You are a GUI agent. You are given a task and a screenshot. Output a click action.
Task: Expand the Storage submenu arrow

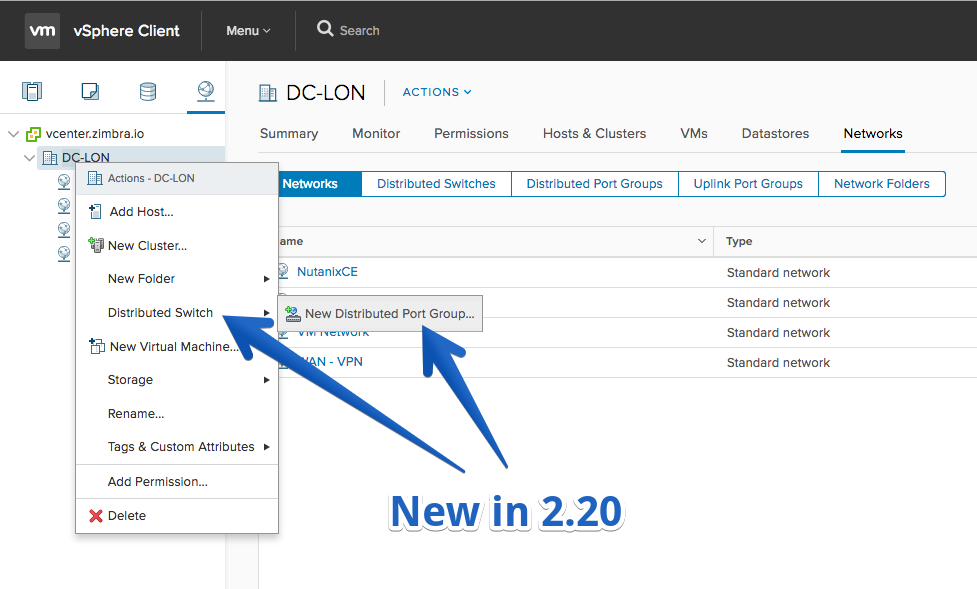266,380
